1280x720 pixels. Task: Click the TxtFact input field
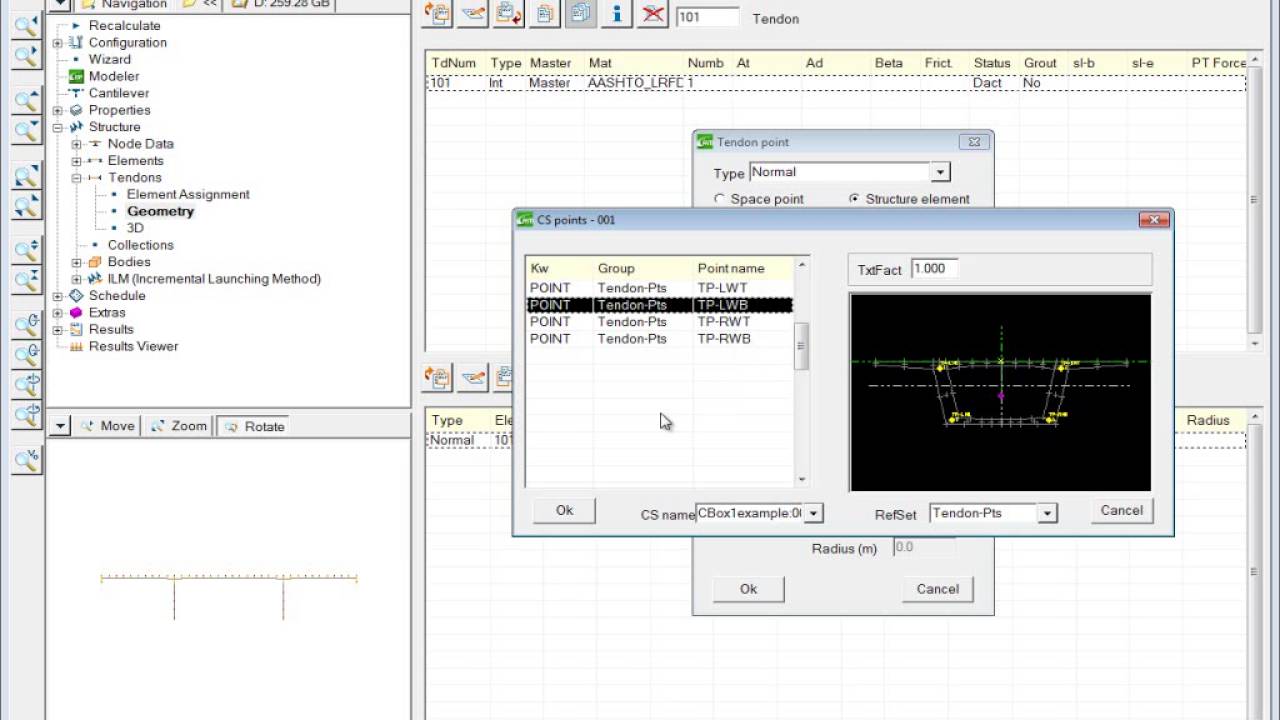tap(935, 269)
